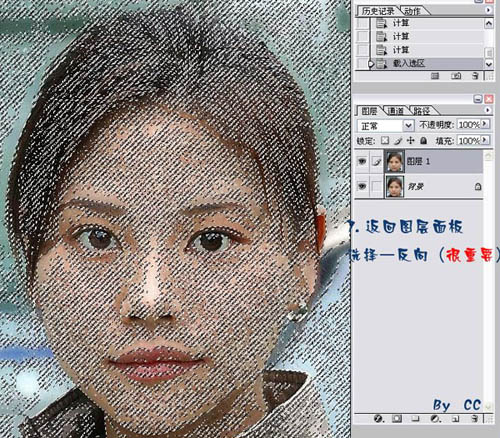Select the 图层 1 thumbnail
Screen dimensions: 500x438
[x=395, y=161]
